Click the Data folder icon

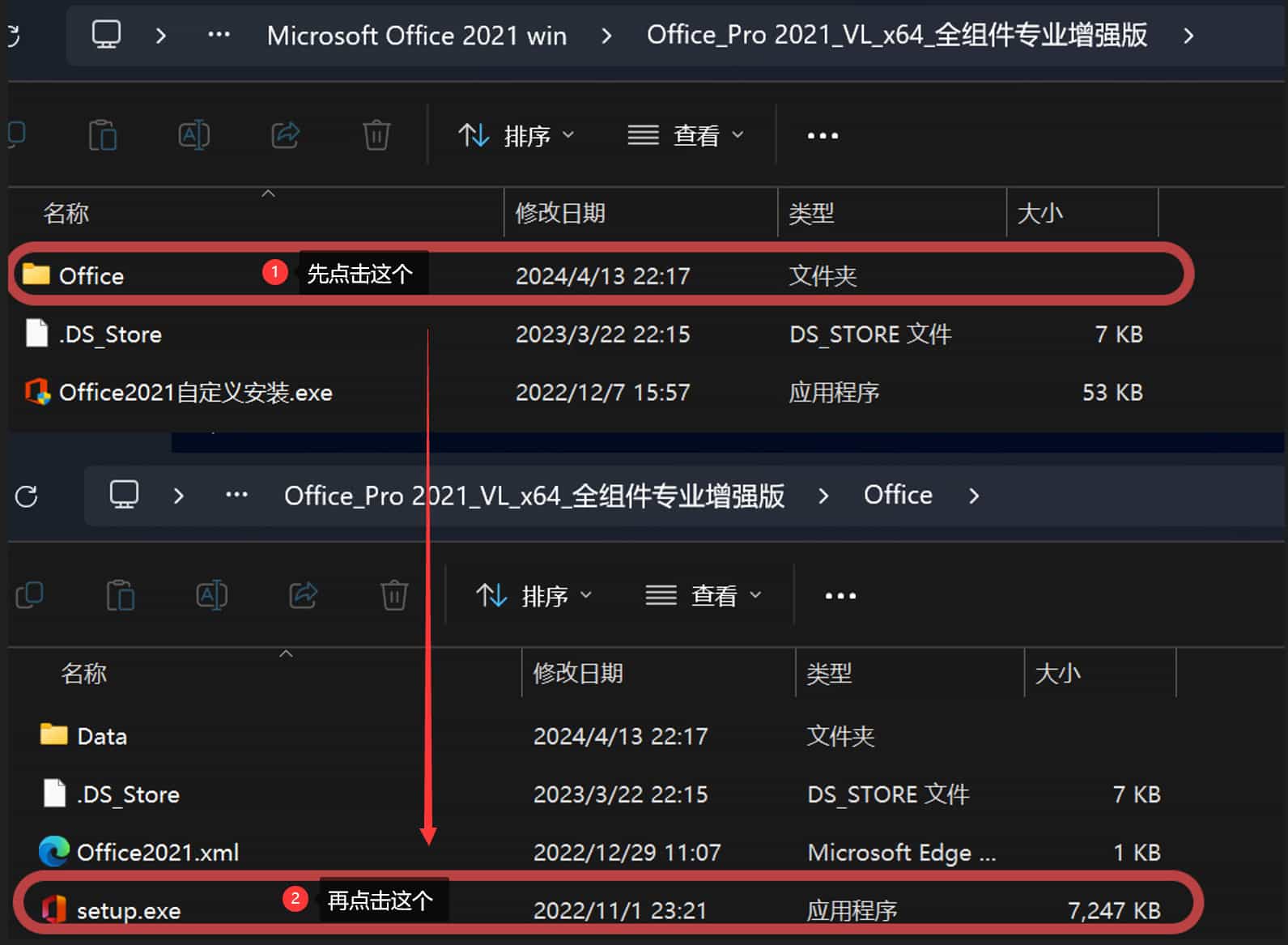coord(53,734)
